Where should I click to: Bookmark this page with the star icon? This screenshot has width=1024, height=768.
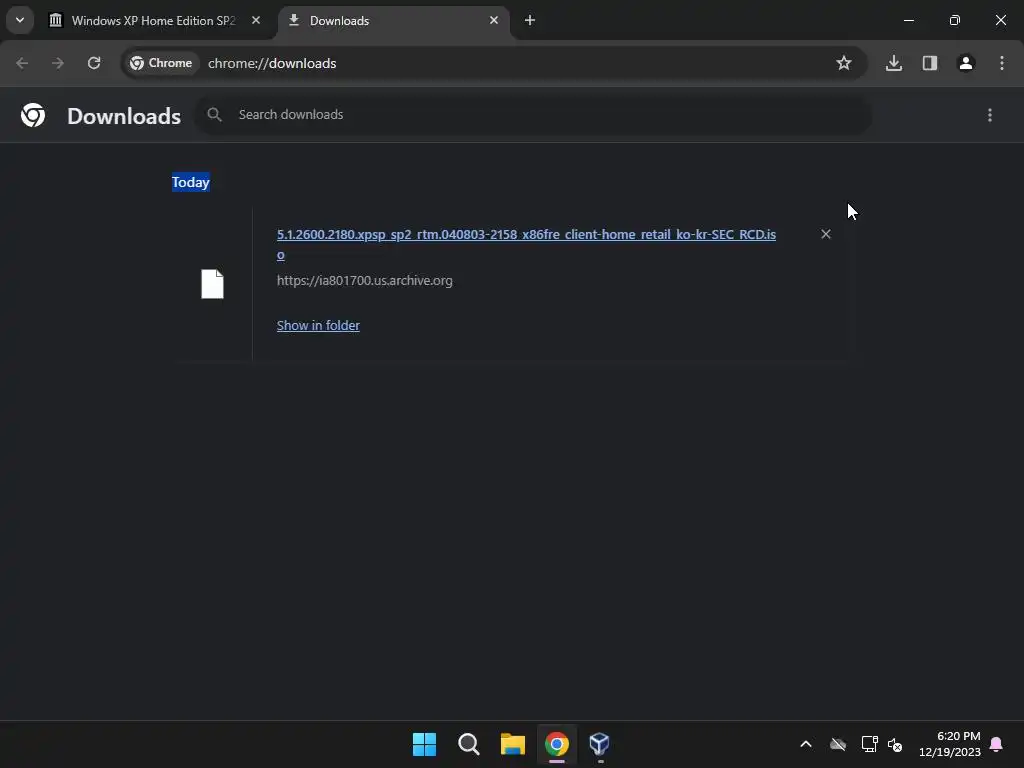pos(844,63)
